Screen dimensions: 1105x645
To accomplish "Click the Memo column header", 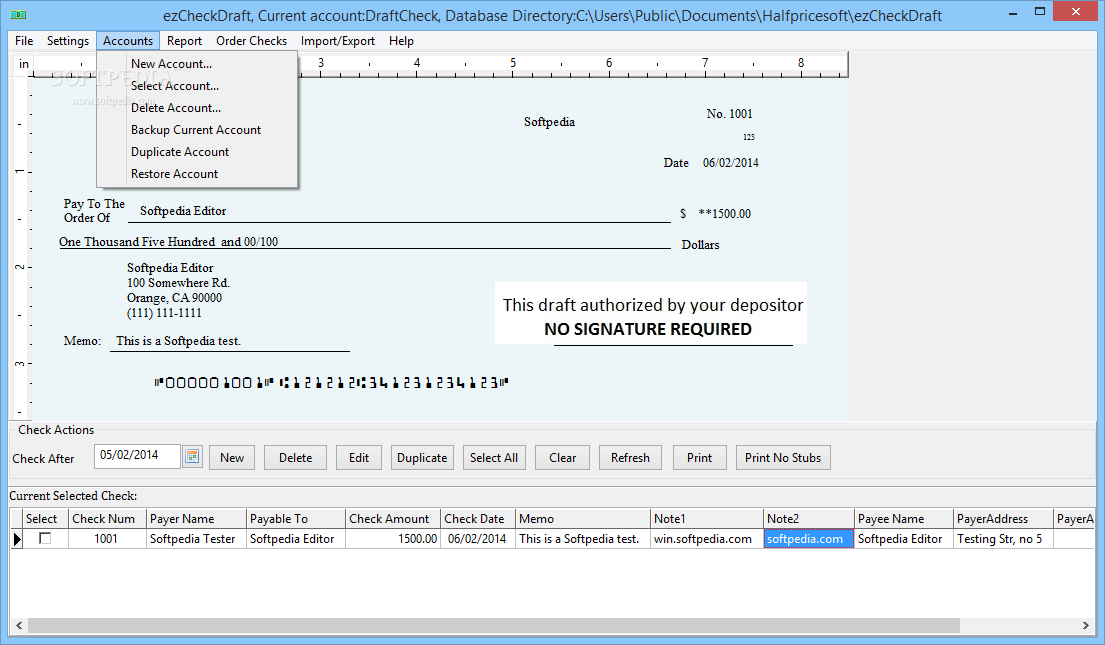I will [583, 519].
